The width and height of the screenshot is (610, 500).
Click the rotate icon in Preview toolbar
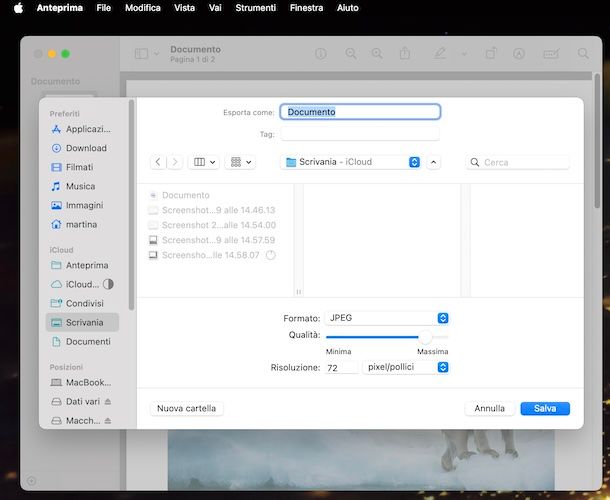tap(491, 53)
